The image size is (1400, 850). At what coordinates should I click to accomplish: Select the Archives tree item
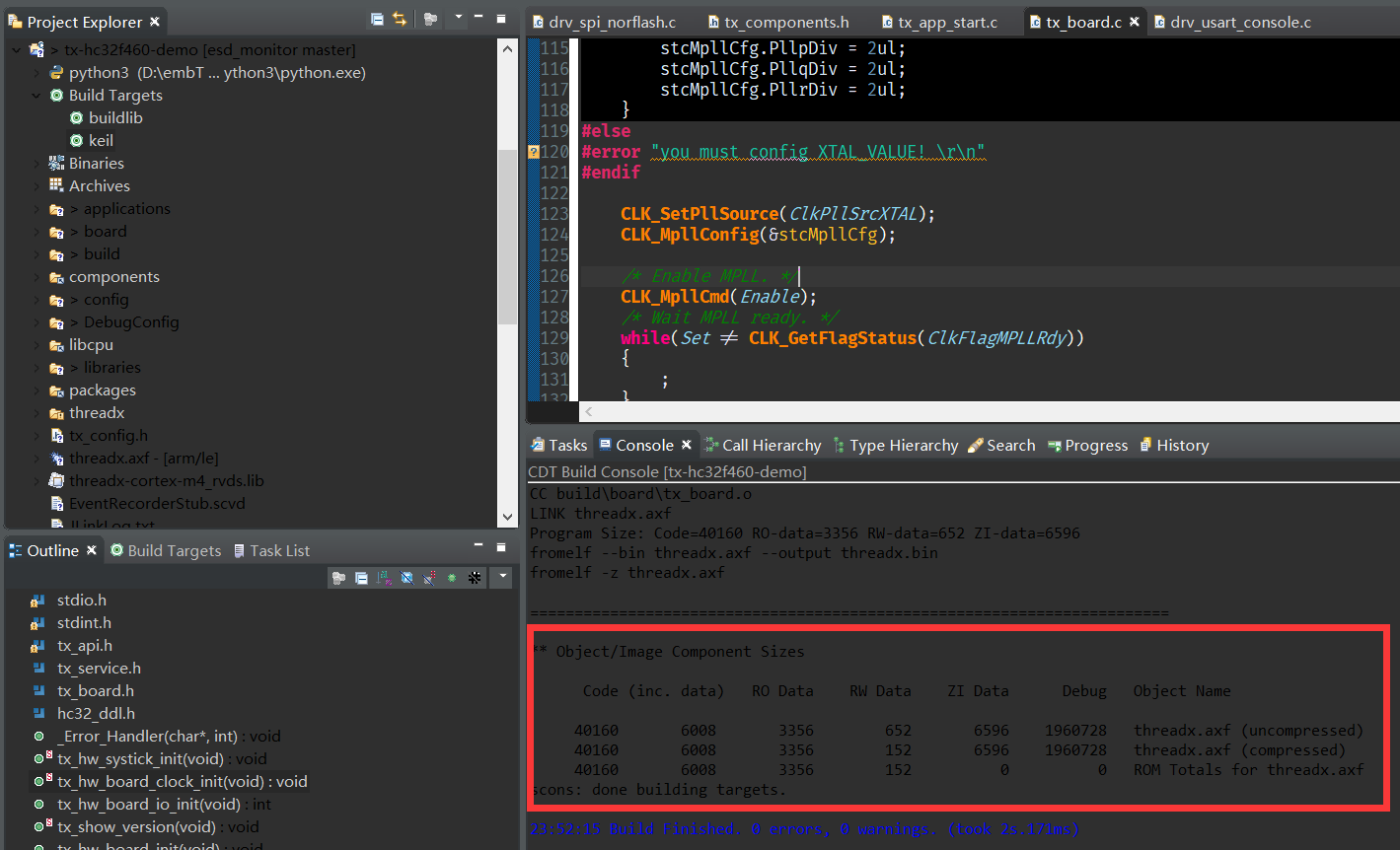tap(89, 186)
